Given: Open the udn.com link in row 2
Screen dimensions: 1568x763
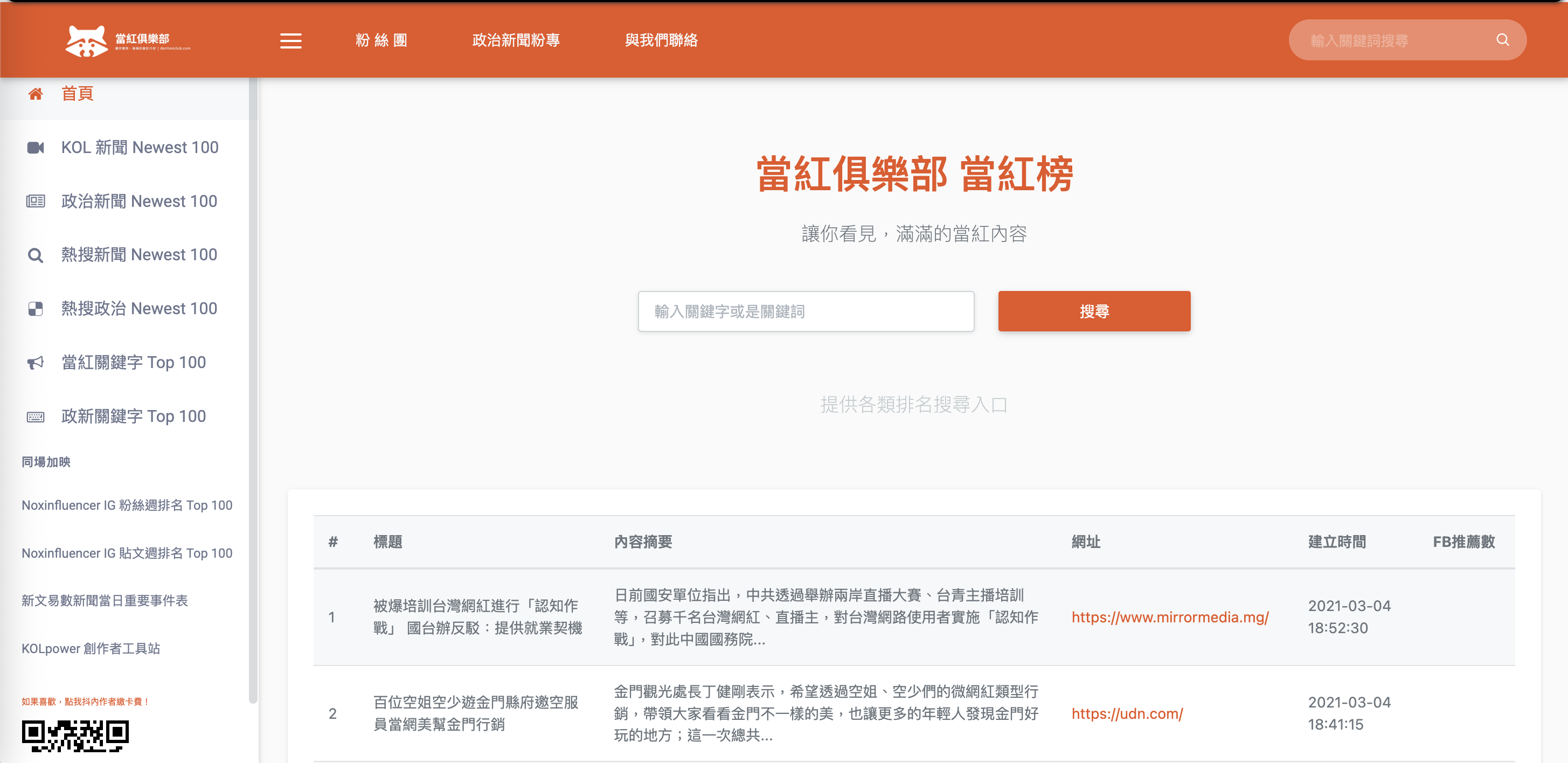Looking at the screenshot, I should [x=1127, y=713].
